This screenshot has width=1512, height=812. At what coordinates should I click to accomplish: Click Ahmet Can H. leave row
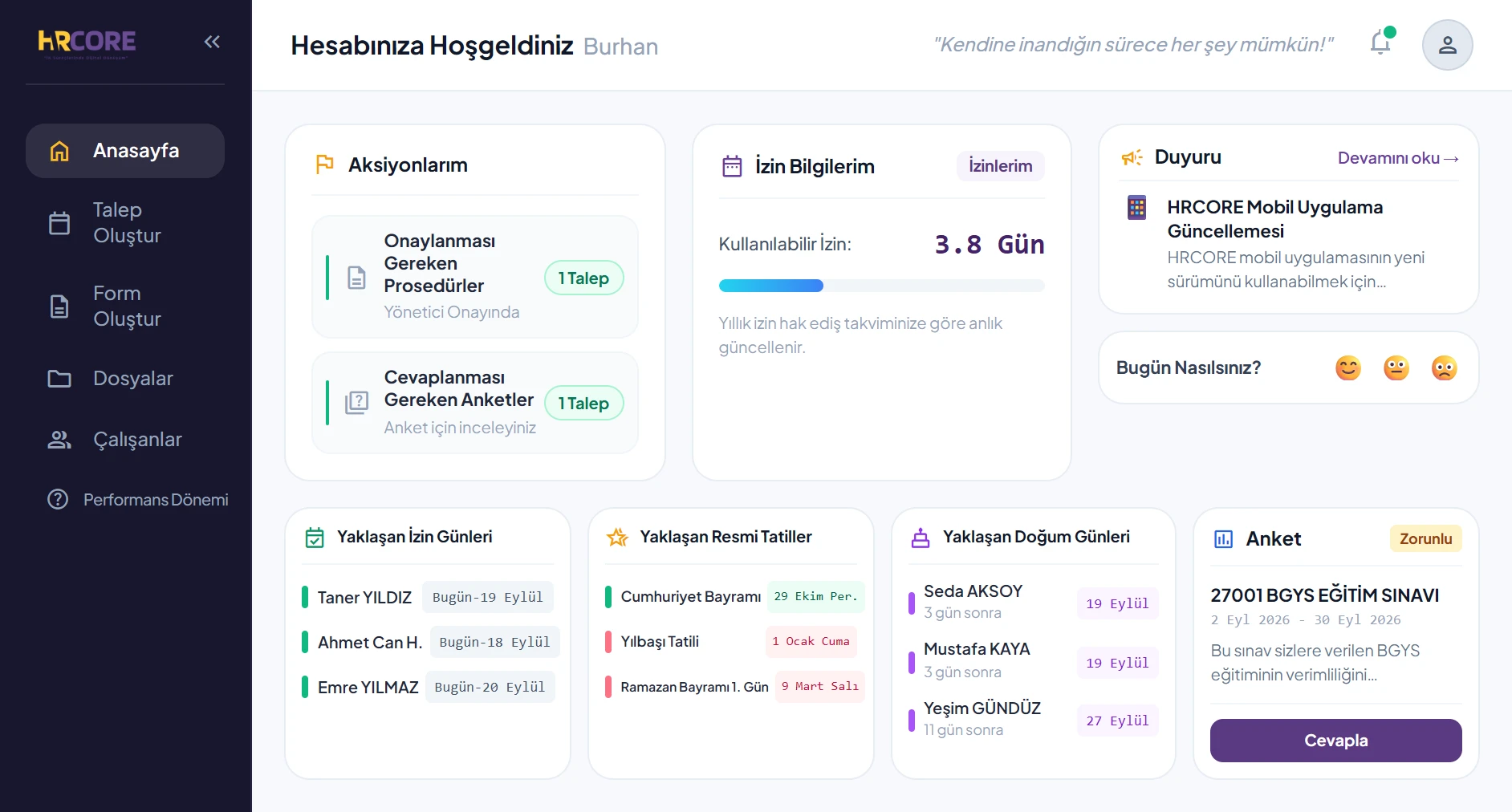pos(431,642)
